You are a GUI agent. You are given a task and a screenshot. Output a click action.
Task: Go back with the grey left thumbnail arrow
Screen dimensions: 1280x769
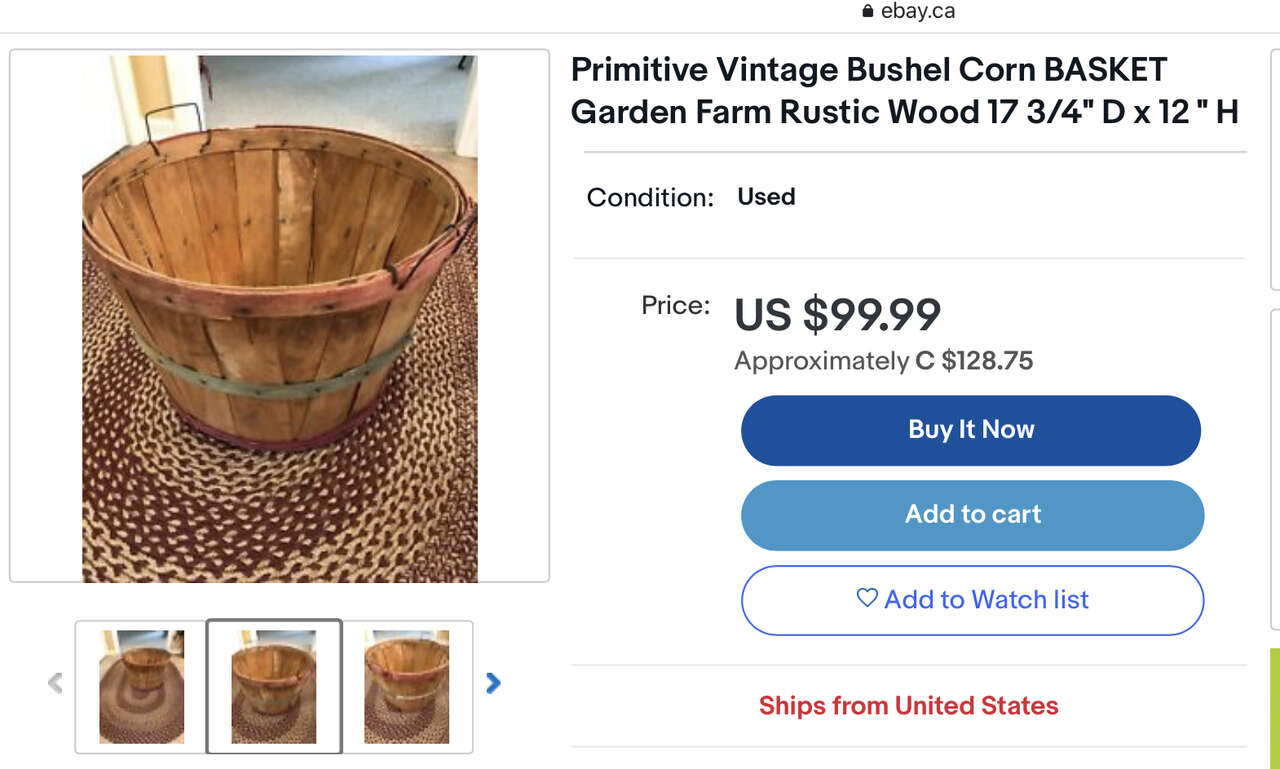pyautogui.click(x=55, y=683)
